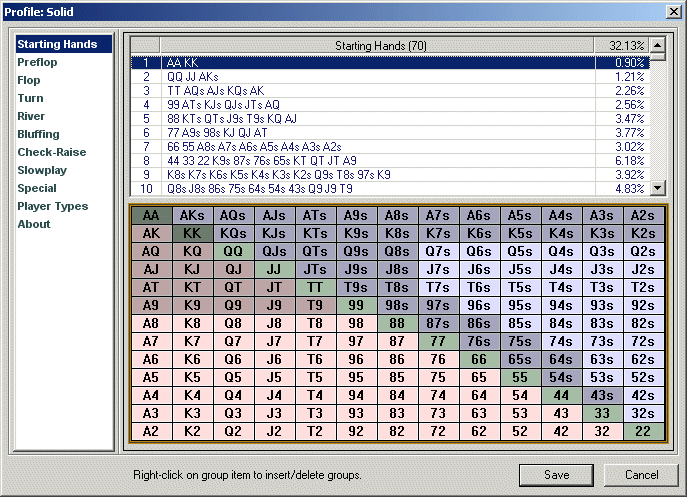The height and width of the screenshot is (497, 687).
Task: Click the 72s cell in hand grid
Action: [x=643, y=341]
